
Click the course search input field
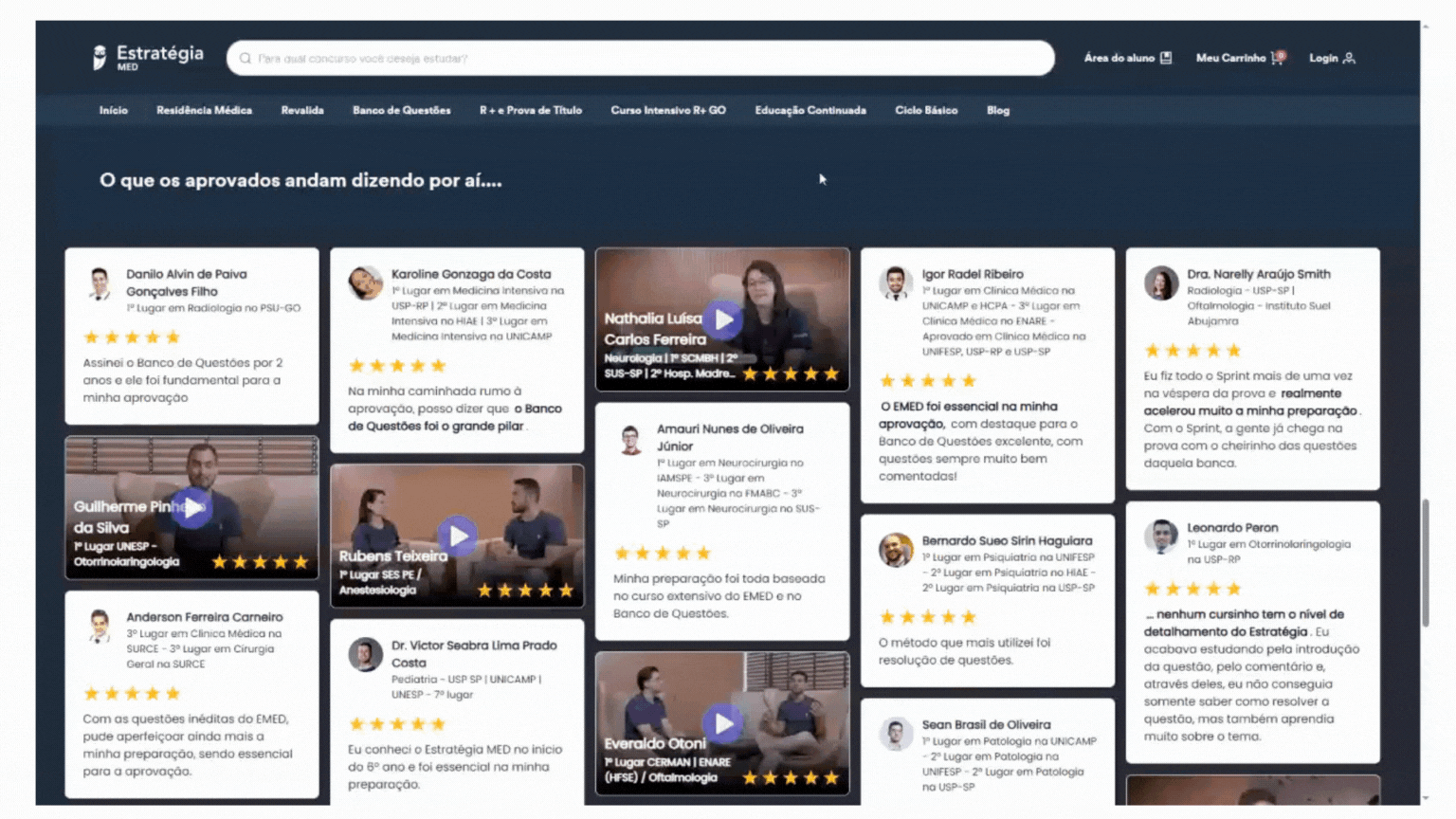point(641,58)
